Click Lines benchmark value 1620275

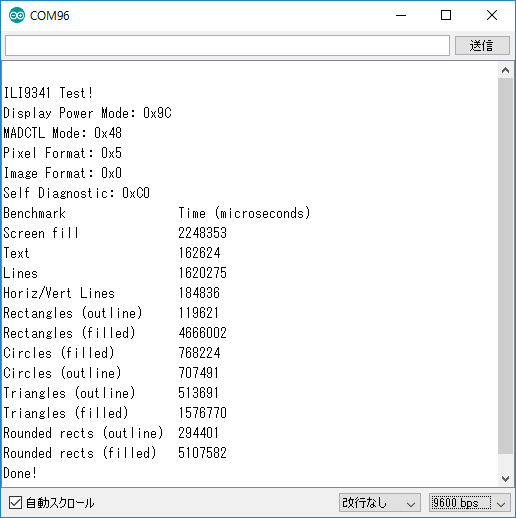[x=203, y=273]
